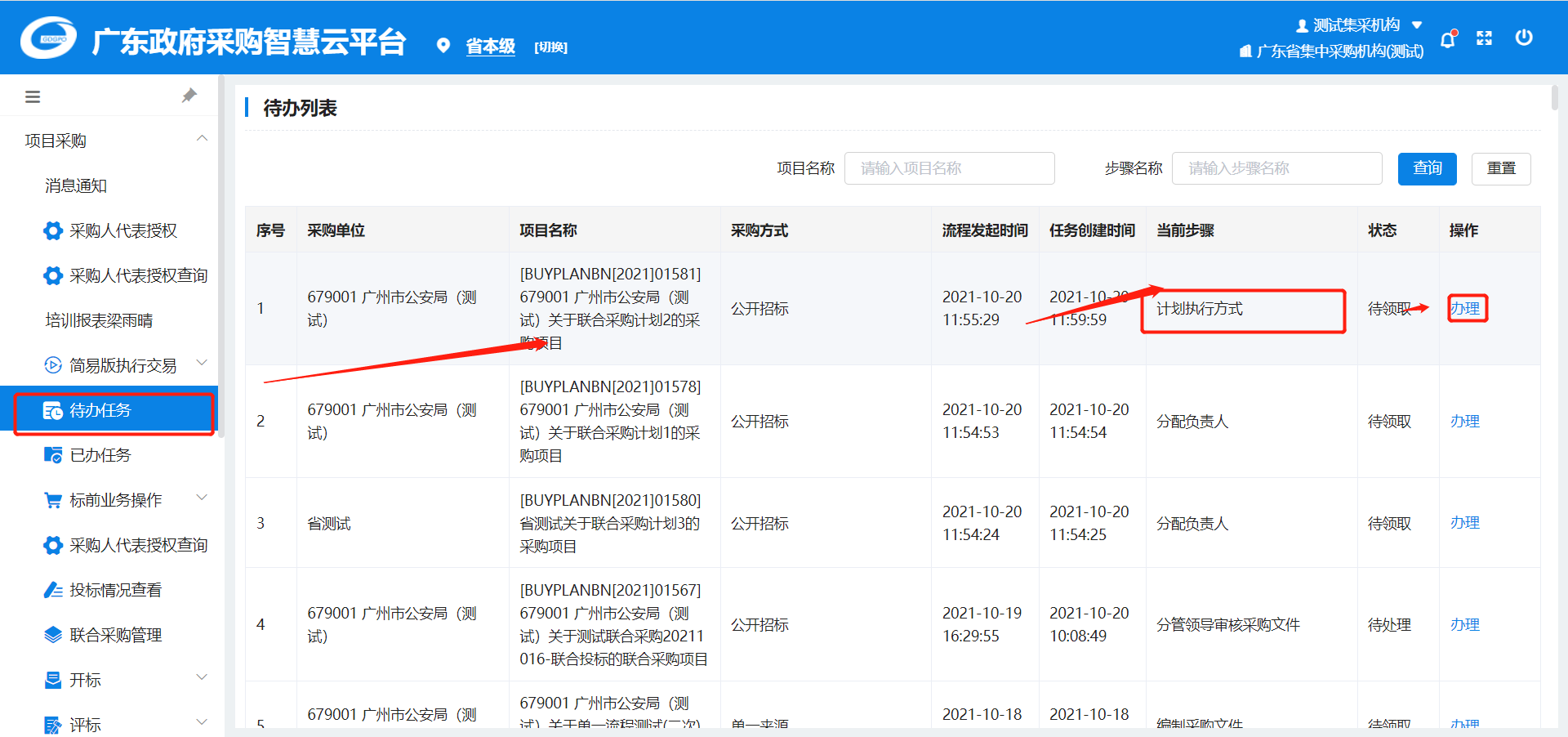The image size is (1568, 737).
Task: Click the location marker icon in header
Action: pos(443,46)
